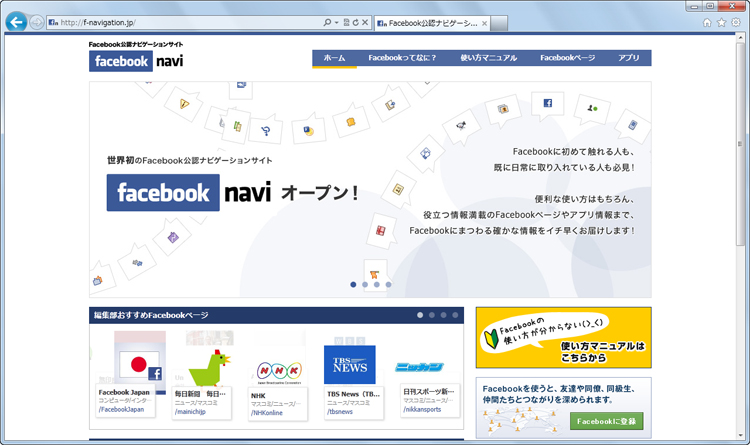Click the red gift bubble icon in banner
Viewport: 750px width, 445px height.
click(381, 231)
